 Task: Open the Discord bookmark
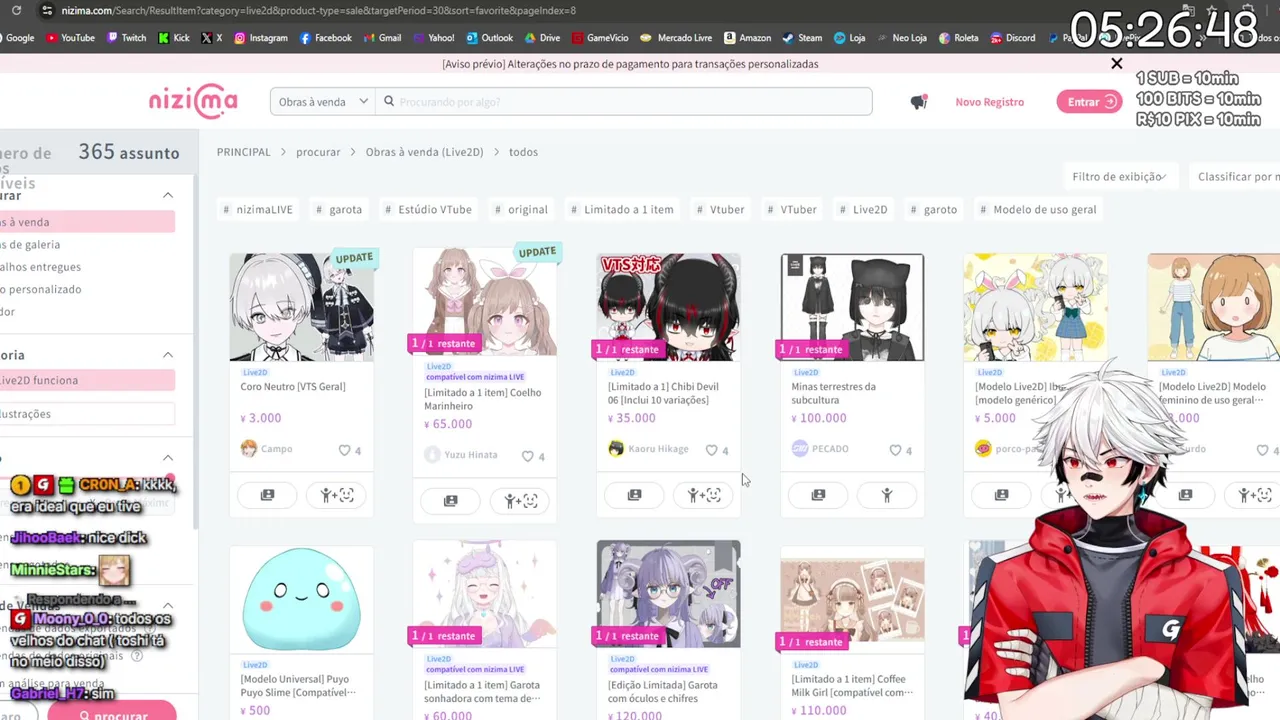1013,38
